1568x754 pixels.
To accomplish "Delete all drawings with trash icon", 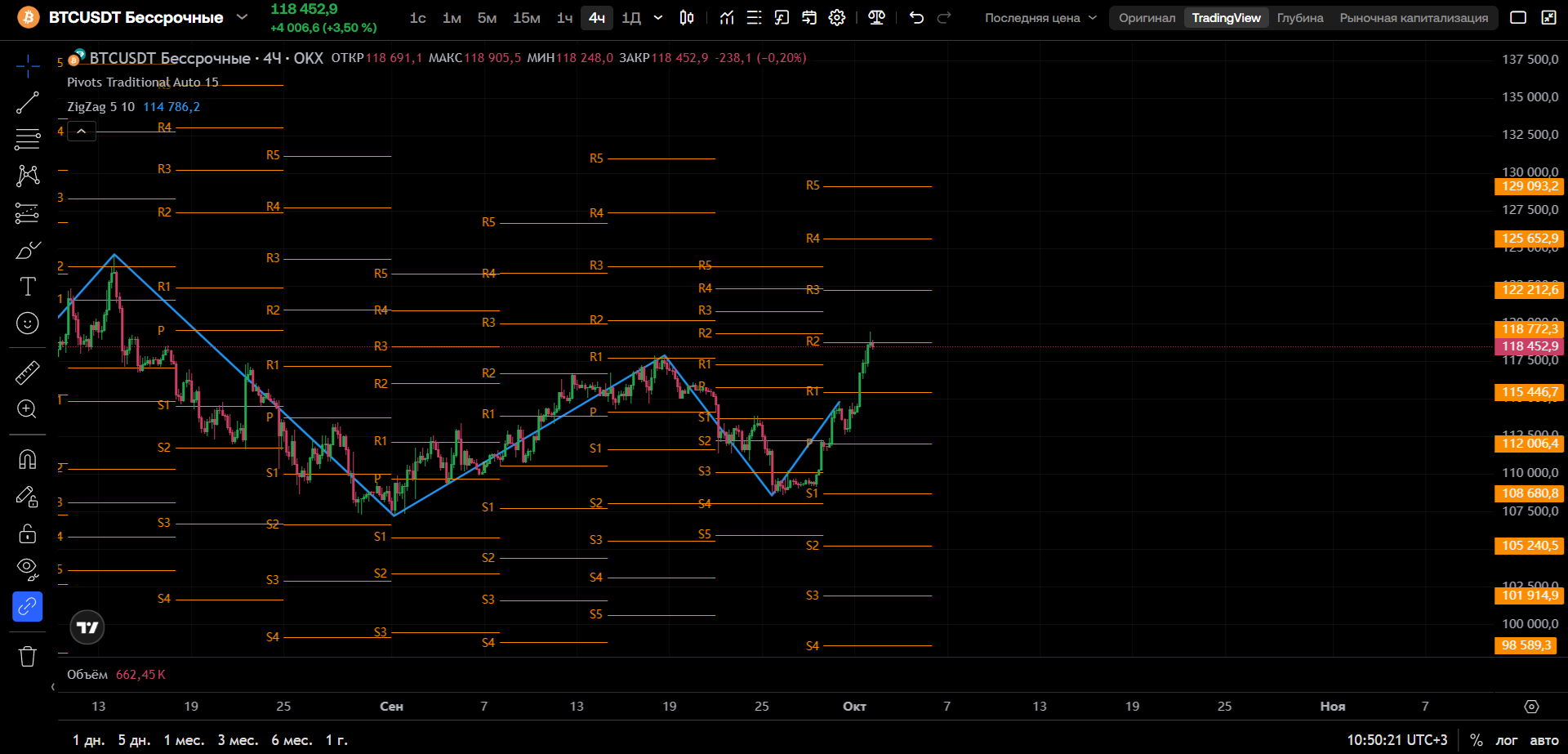I will point(28,656).
